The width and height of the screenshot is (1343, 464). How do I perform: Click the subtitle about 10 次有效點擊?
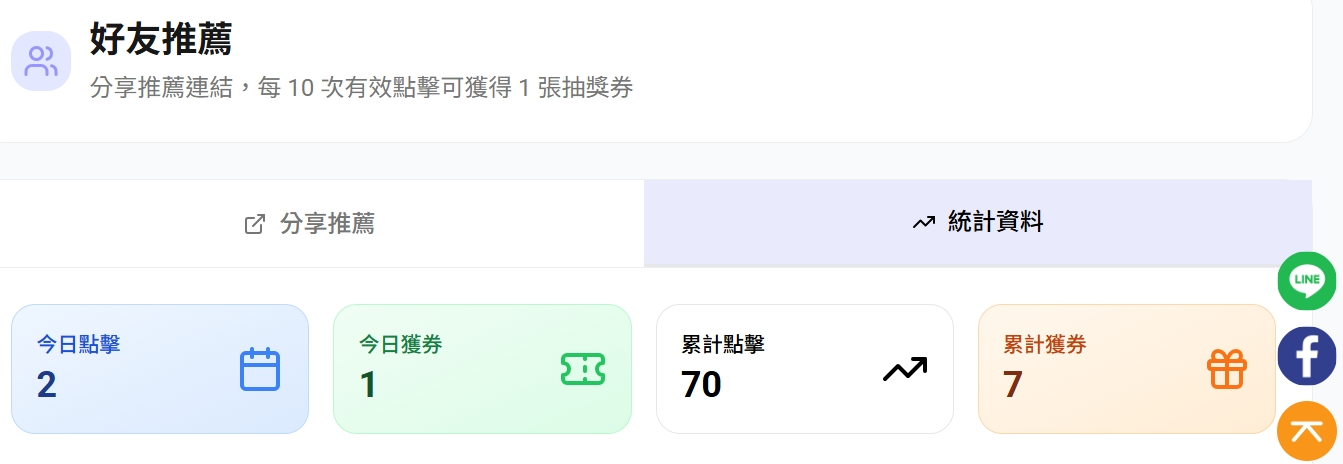tap(361, 88)
